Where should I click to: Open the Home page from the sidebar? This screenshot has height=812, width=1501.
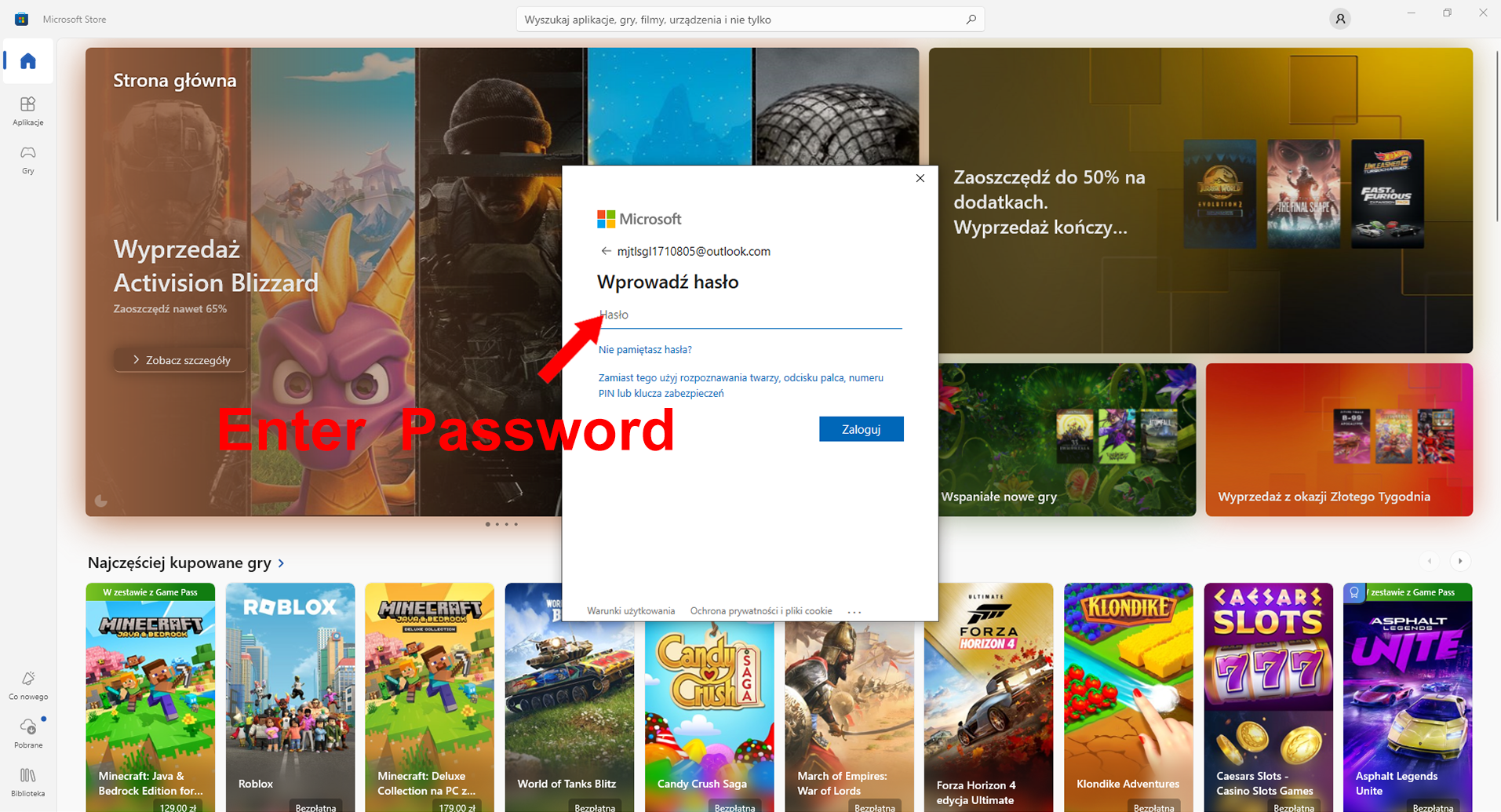[28, 61]
